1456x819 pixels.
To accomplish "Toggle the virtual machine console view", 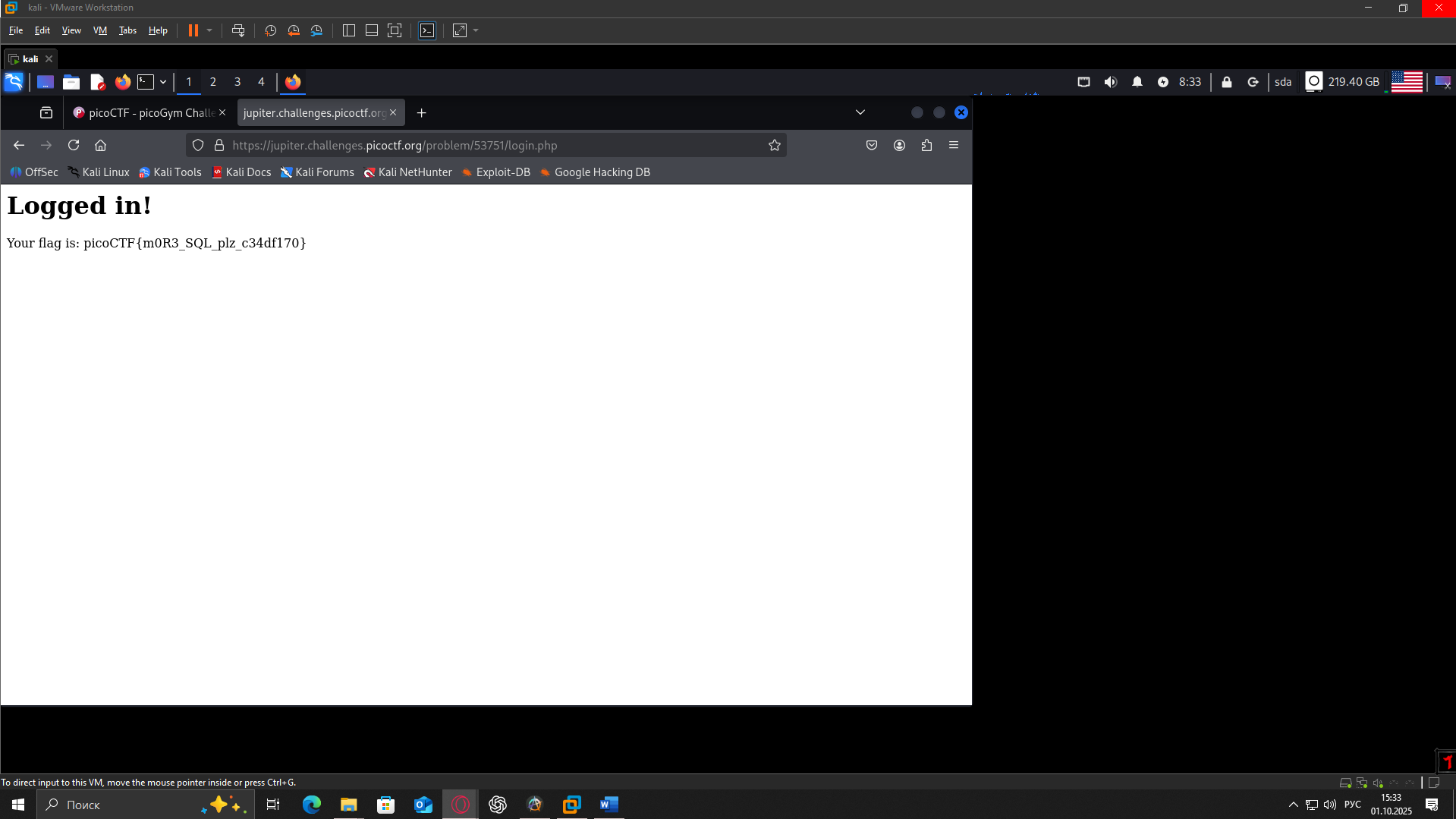I will (427, 30).
